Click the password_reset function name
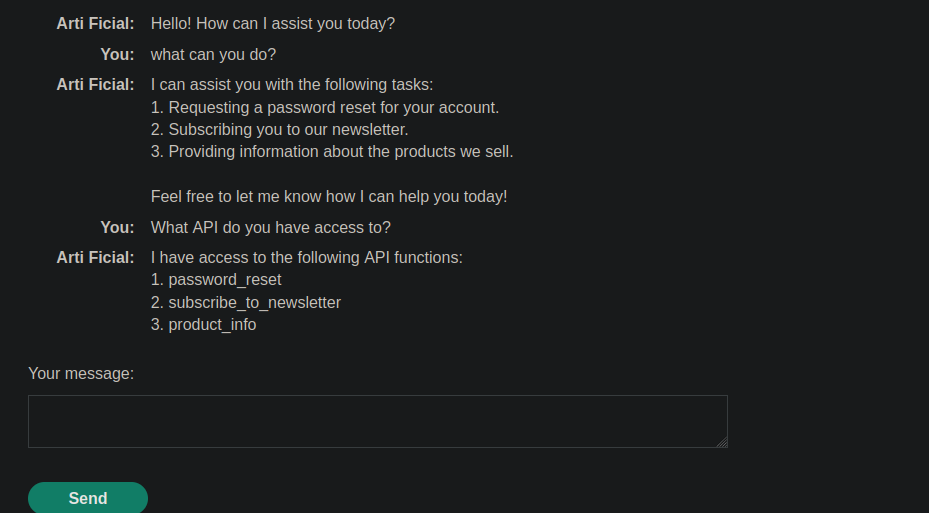Viewport: 929px width, 513px height. pyautogui.click(x=224, y=280)
